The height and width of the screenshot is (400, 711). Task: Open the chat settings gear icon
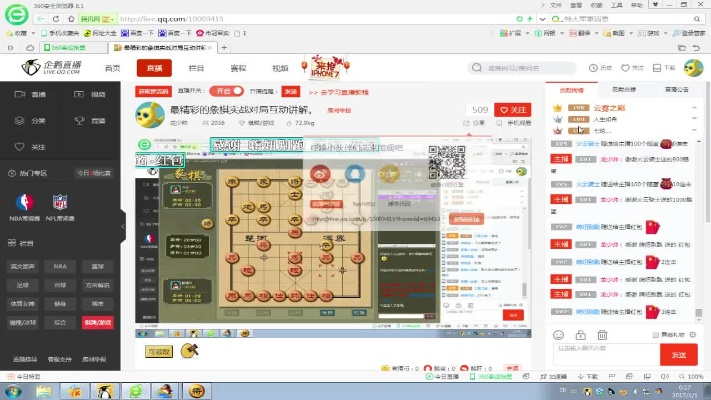click(692, 335)
